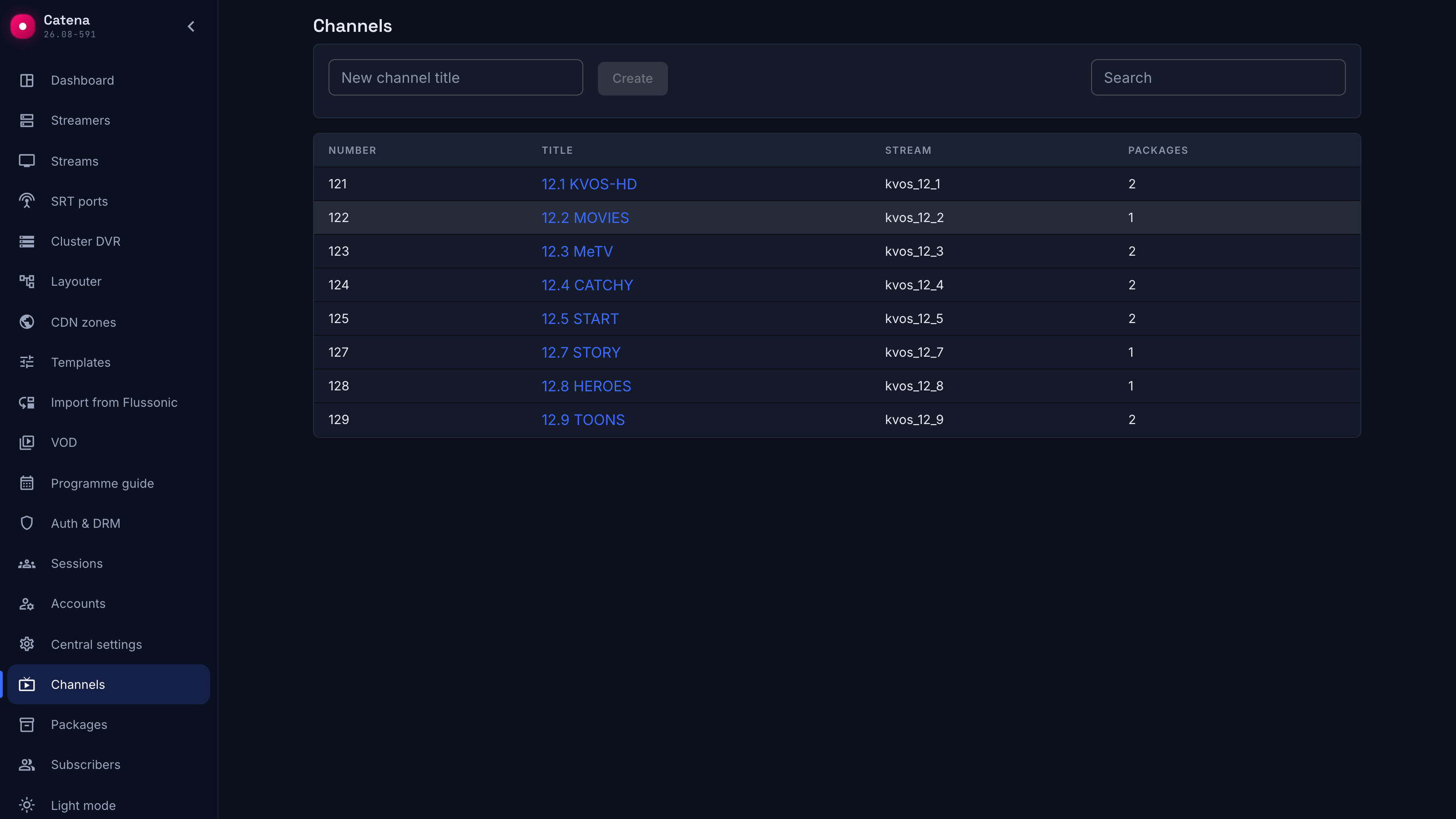This screenshot has height=819, width=1456.
Task: Open Sessions label
Action: click(x=77, y=564)
